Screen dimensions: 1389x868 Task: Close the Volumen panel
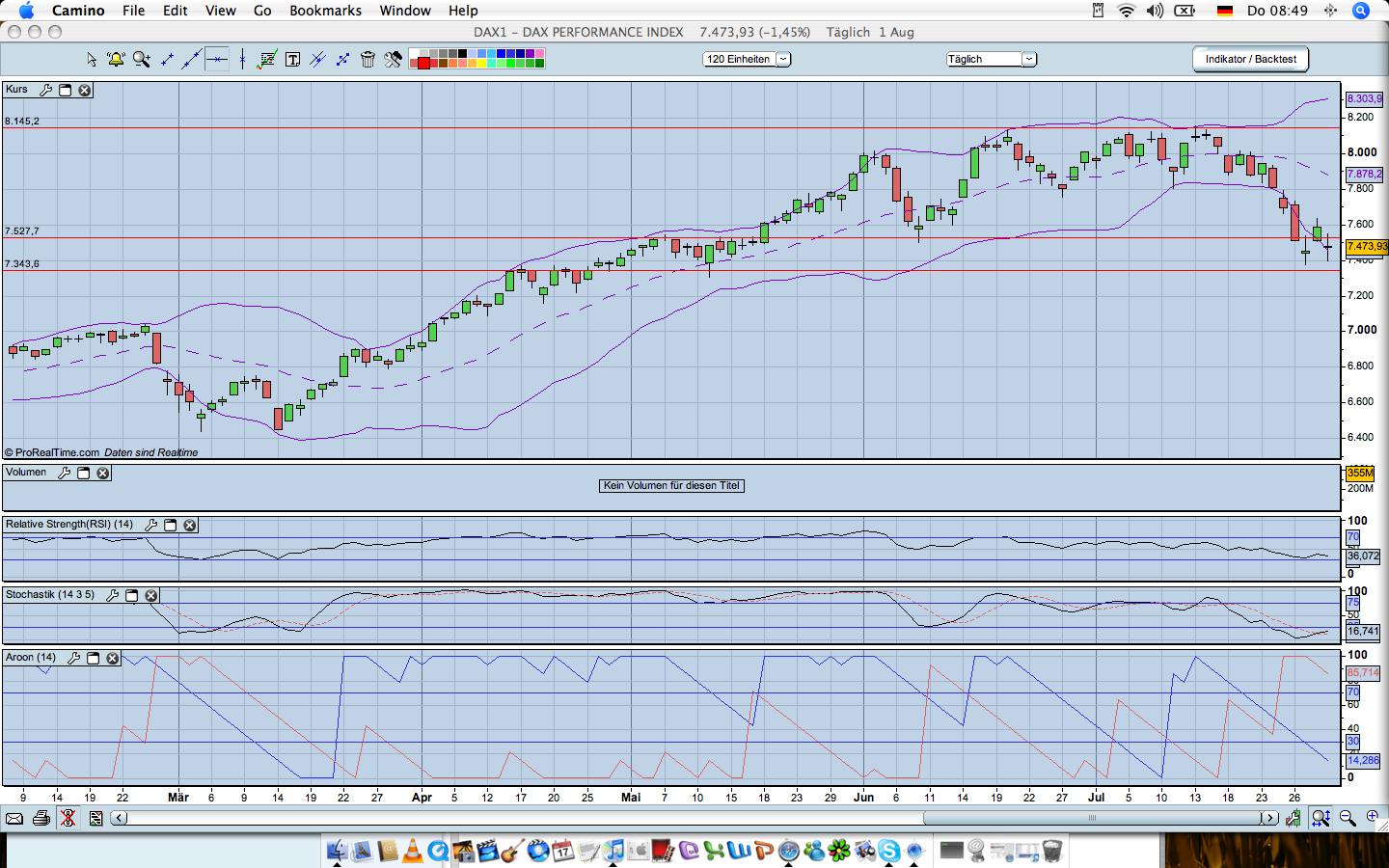tap(103, 474)
